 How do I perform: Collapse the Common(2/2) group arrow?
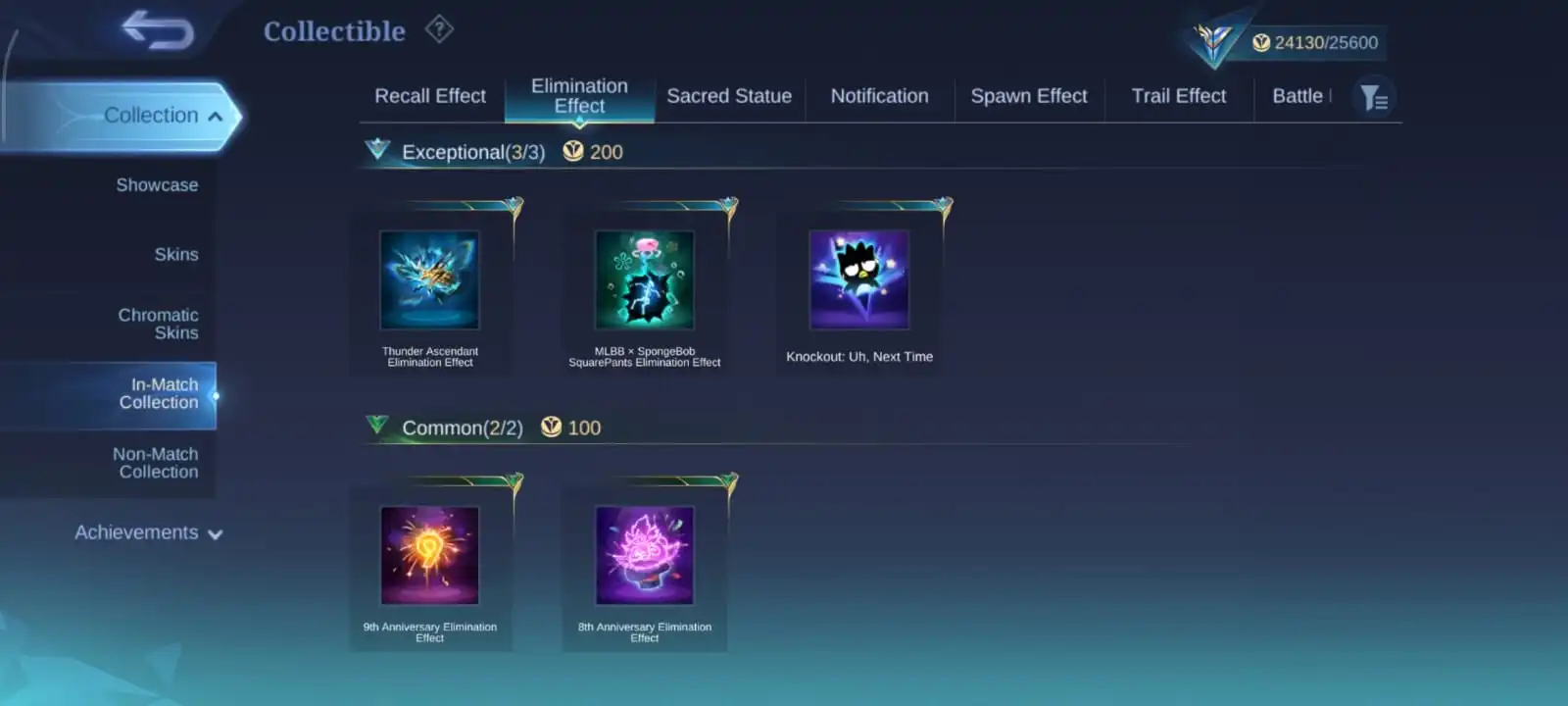[x=377, y=426]
